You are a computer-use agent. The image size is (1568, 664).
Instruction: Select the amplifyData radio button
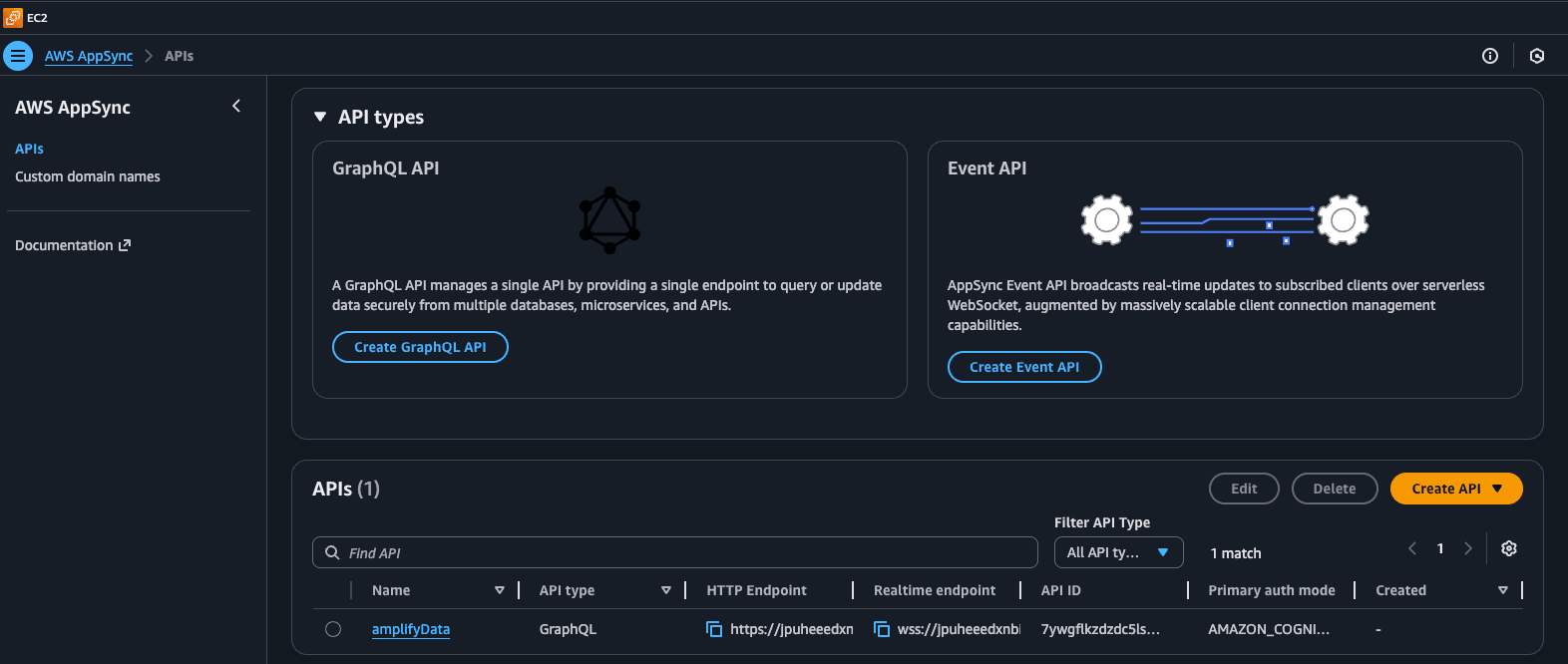click(333, 629)
